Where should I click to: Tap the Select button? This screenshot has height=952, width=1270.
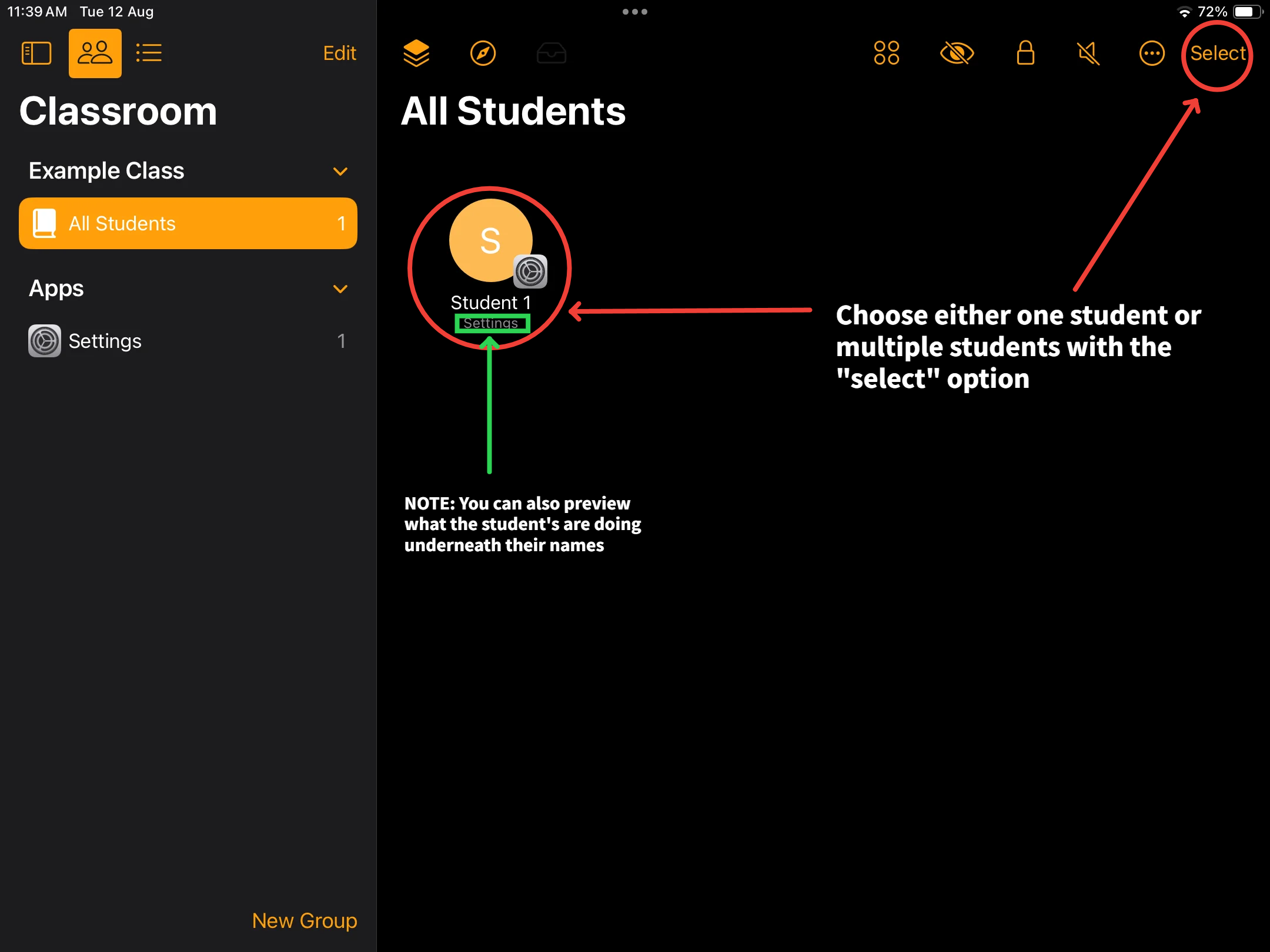pyautogui.click(x=1218, y=53)
